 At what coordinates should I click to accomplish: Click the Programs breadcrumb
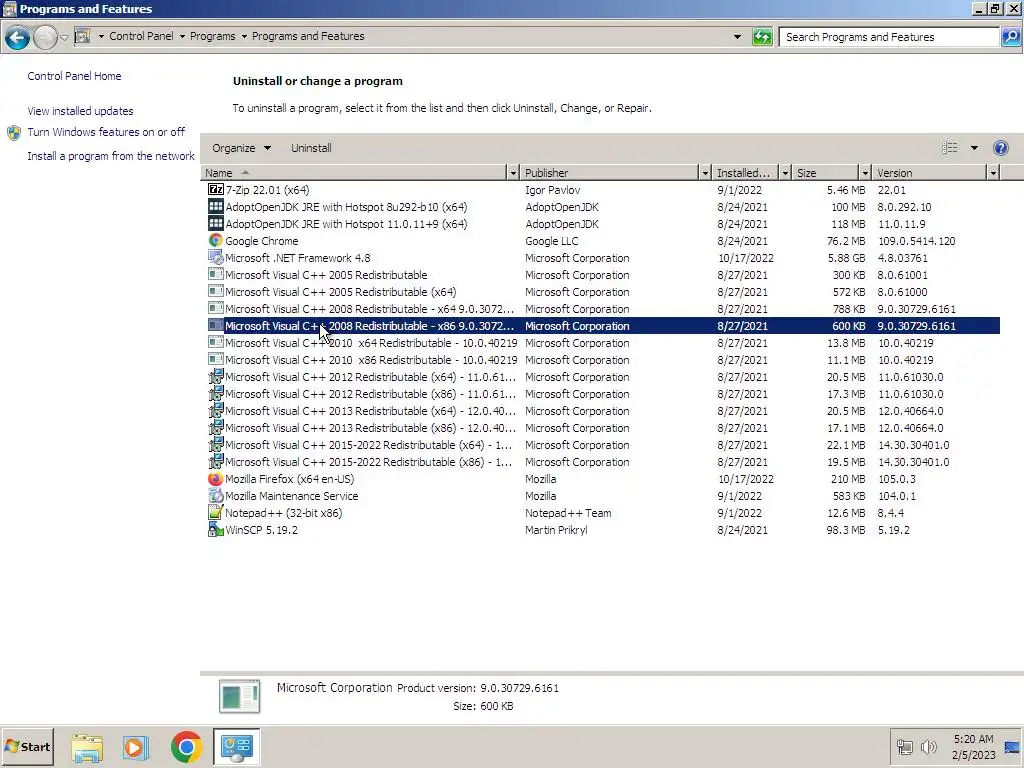212,36
